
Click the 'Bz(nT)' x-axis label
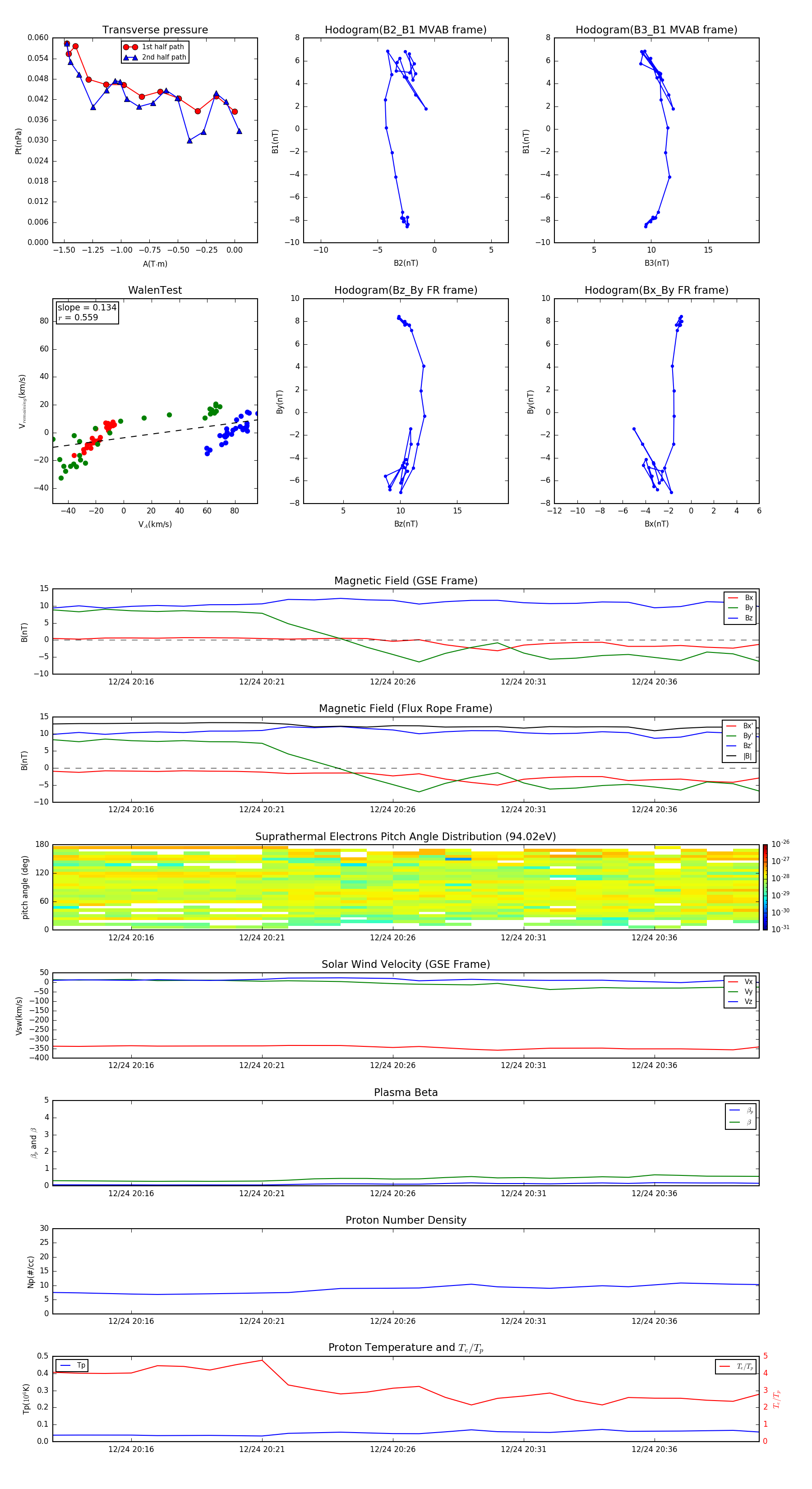(406, 524)
